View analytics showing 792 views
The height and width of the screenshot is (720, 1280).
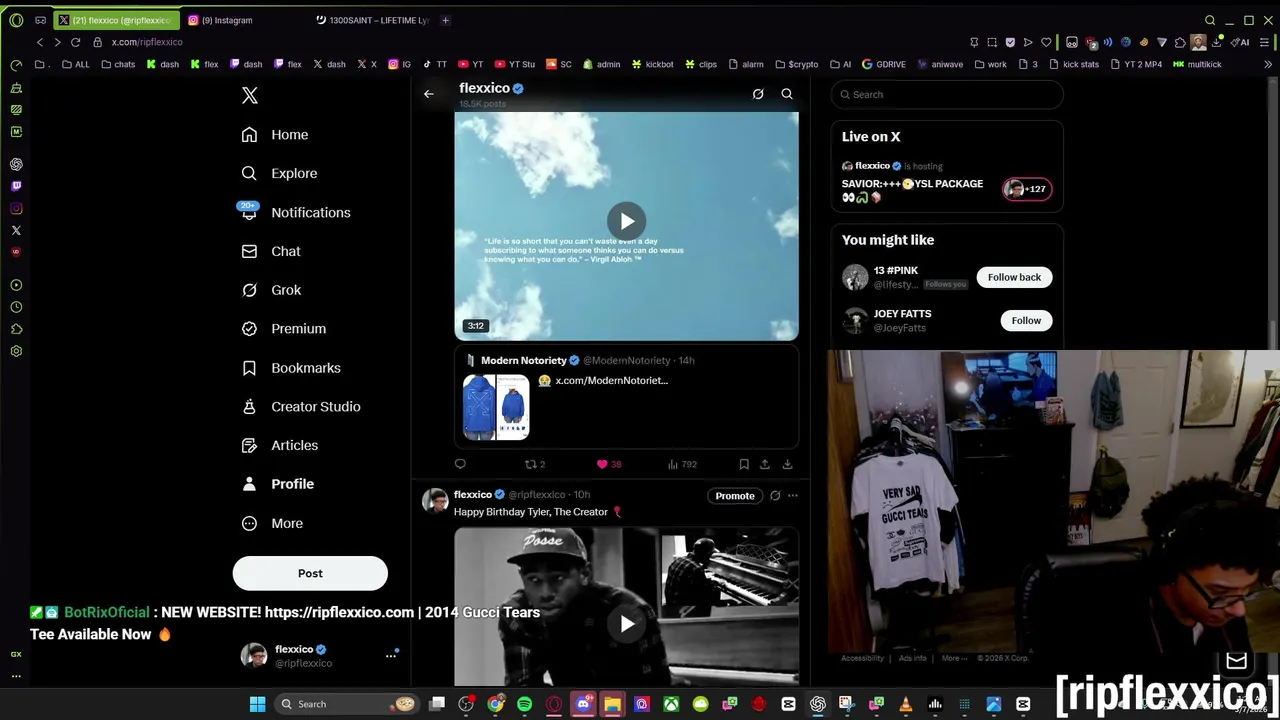682,464
